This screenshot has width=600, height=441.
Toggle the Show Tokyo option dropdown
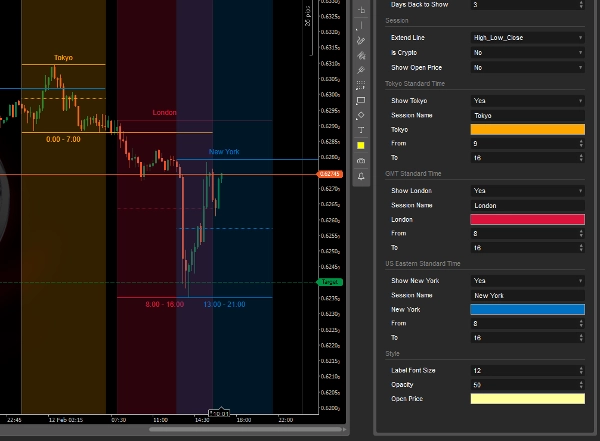(x=527, y=100)
